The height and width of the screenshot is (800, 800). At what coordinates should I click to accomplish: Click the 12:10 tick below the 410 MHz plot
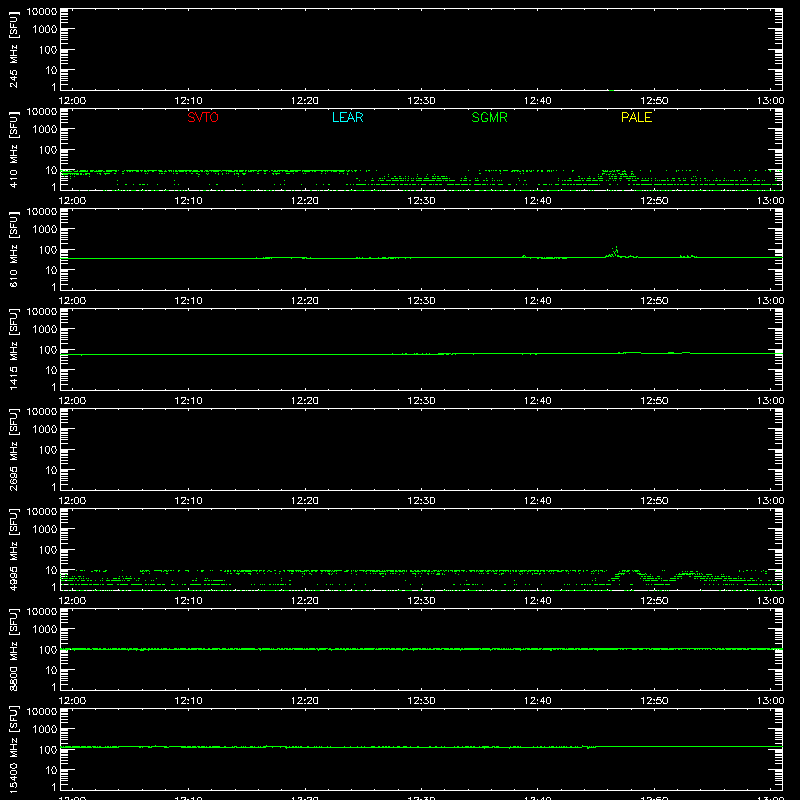(x=188, y=201)
